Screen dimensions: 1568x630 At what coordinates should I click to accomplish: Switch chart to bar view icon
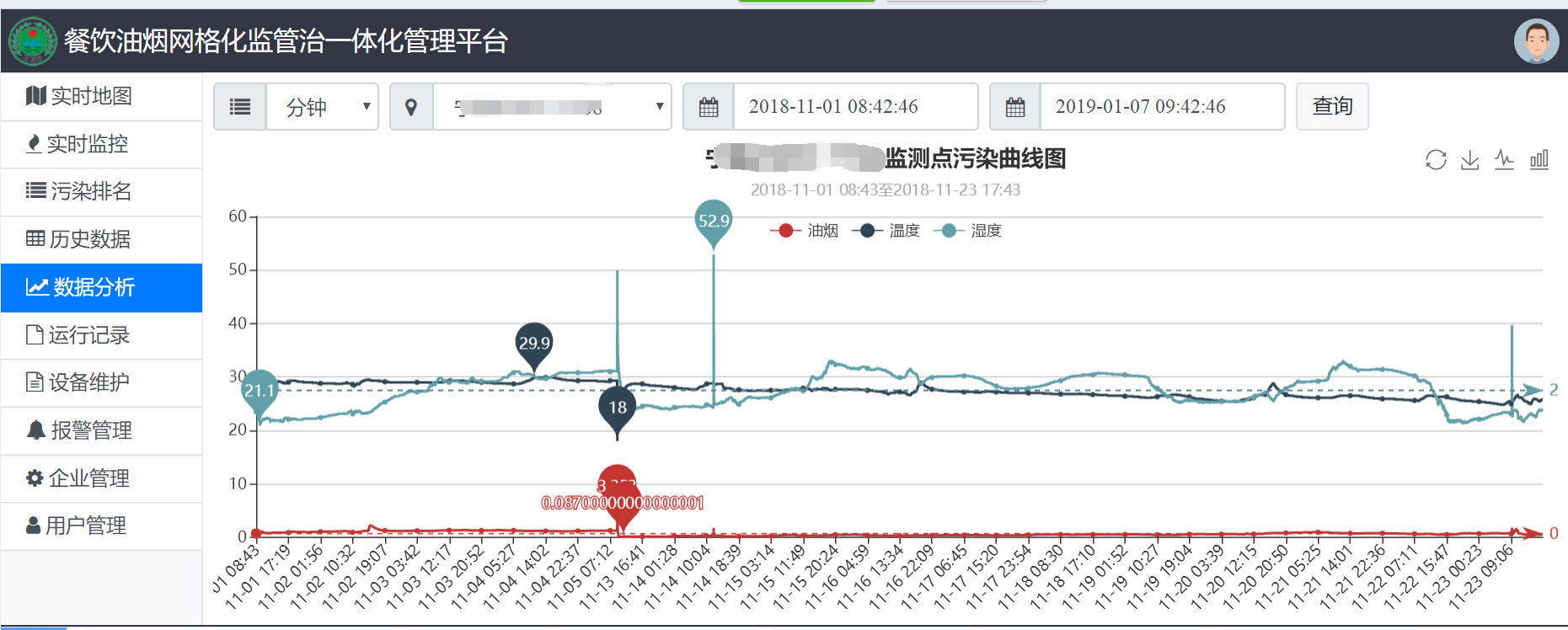click(1539, 160)
